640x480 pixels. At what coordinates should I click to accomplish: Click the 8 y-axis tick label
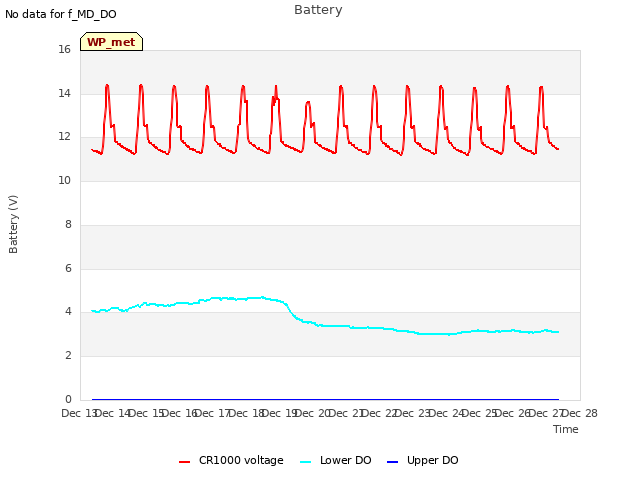68,224
